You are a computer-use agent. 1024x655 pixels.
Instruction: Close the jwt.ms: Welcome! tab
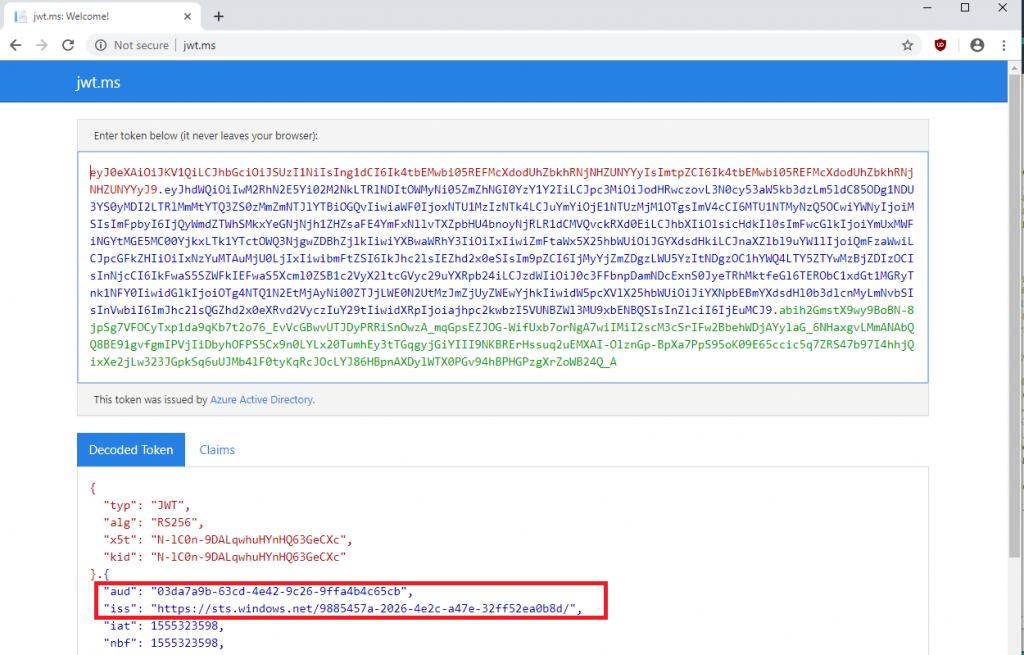(188, 16)
